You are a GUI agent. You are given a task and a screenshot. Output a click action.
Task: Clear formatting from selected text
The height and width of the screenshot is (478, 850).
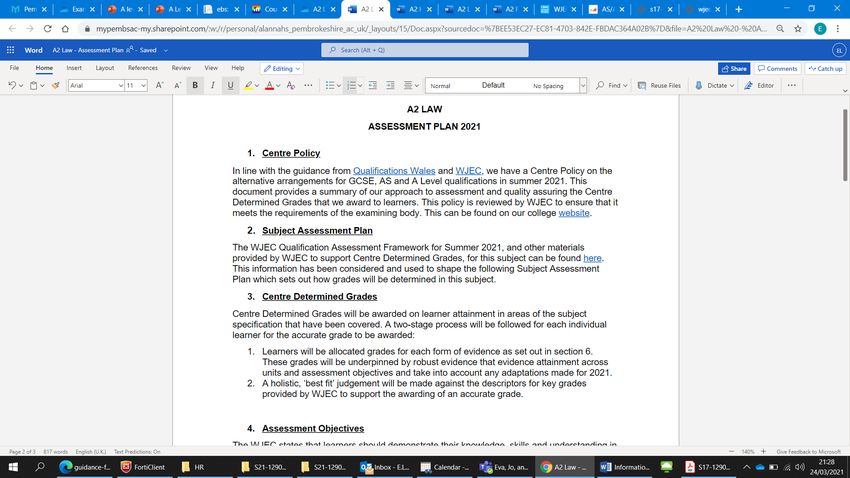click(x=291, y=86)
